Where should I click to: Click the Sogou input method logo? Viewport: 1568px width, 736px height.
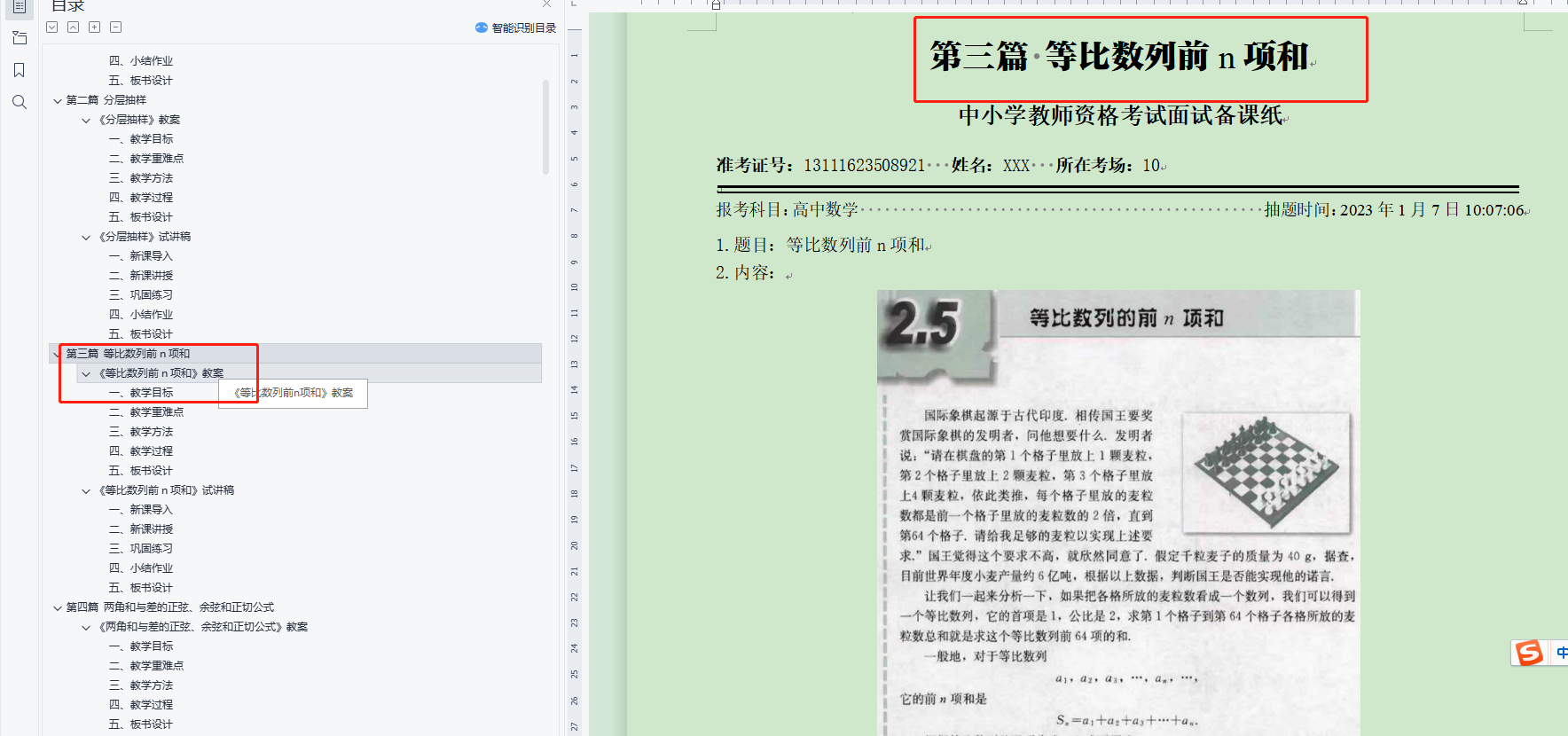point(1529,654)
